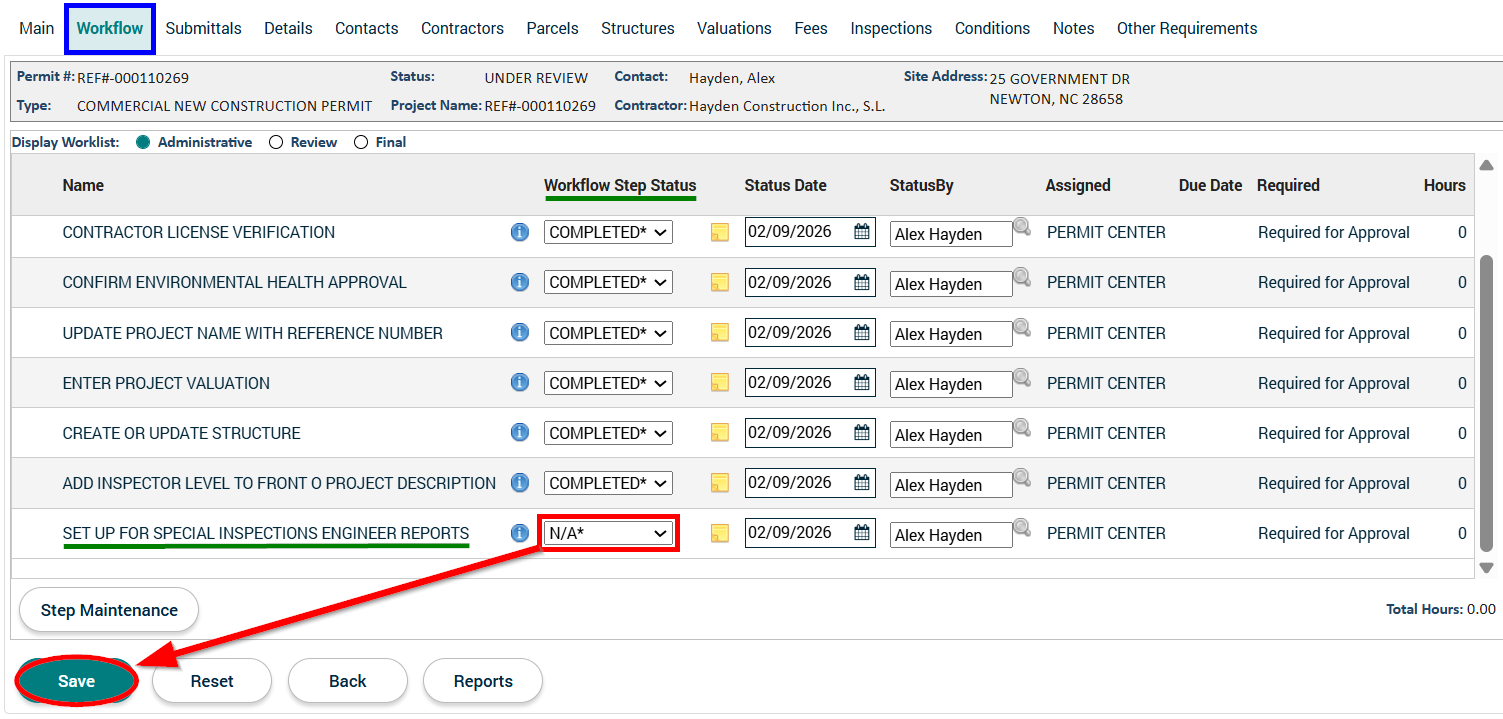Click magnifier lookup beside Enter Project Valuation StatusBy
Image resolution: width=1503 pixels, height=719 pixels.
(1021, 377)
